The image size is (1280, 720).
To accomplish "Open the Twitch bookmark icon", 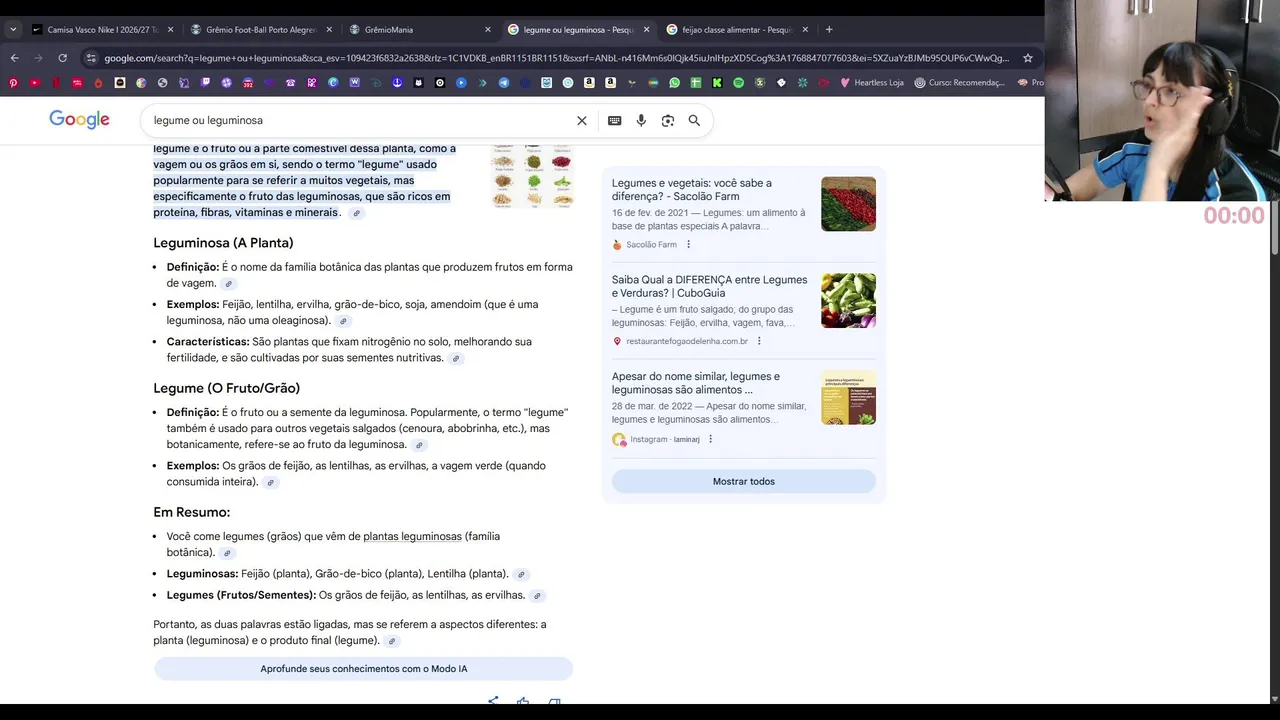I will tap(205, 83).
